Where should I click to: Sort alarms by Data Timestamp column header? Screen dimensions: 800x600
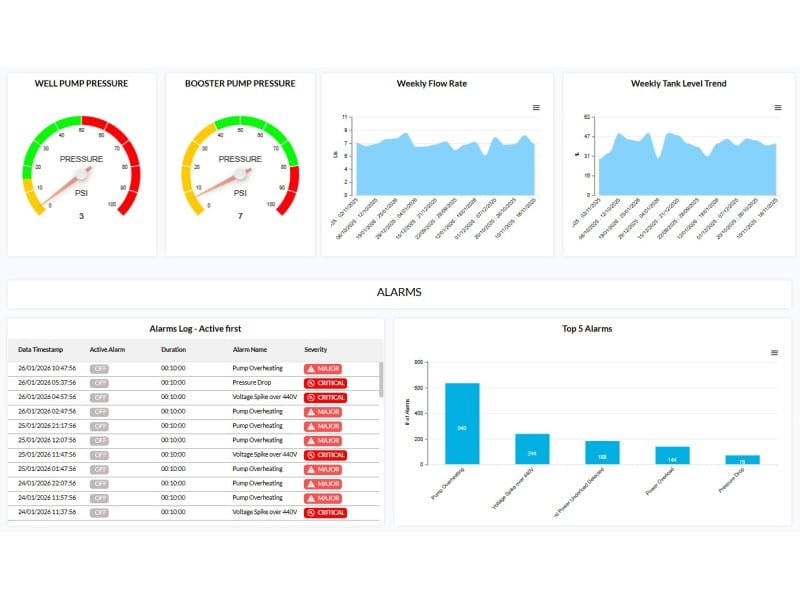40,350
